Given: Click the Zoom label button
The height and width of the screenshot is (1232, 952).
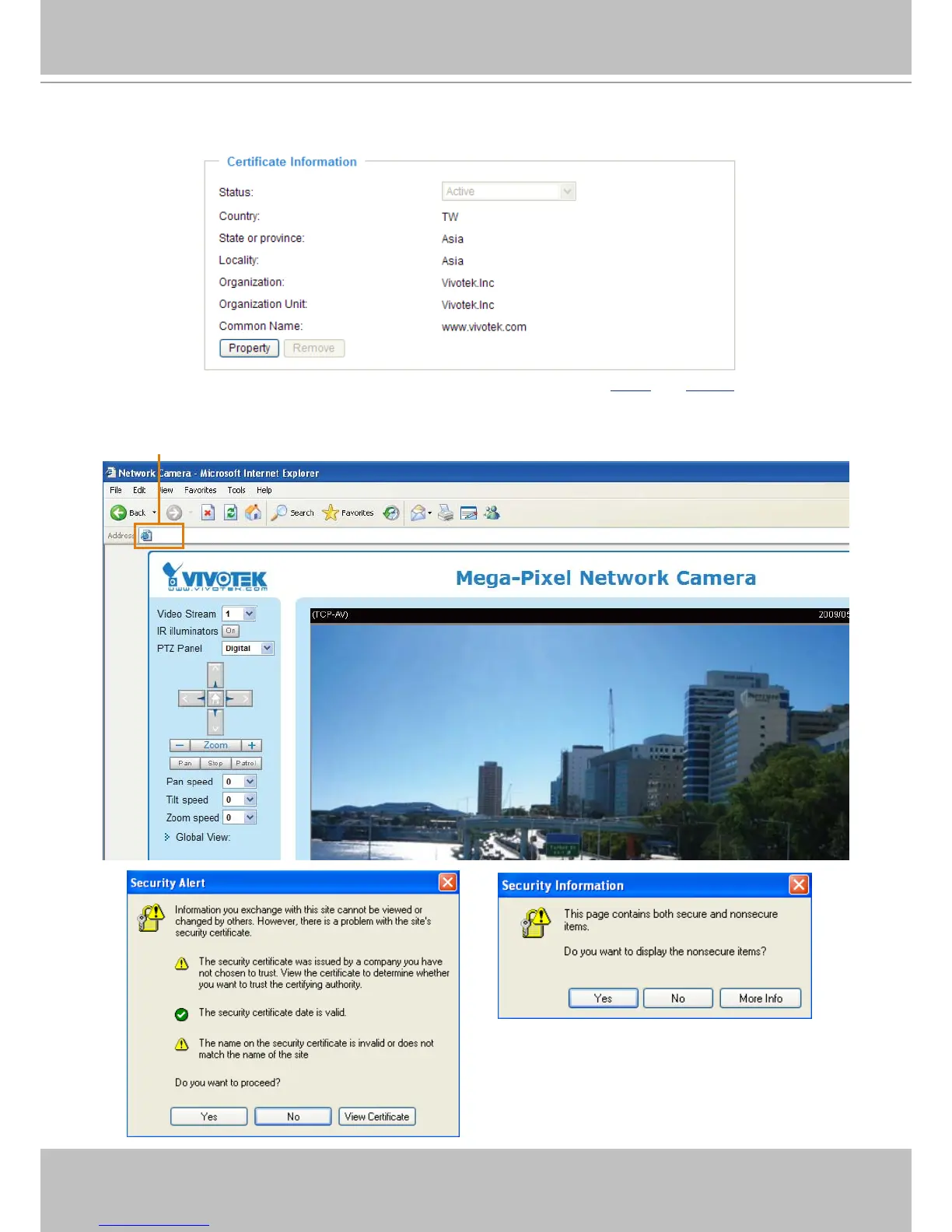Looking at the screenshot, I should (215, 745).
